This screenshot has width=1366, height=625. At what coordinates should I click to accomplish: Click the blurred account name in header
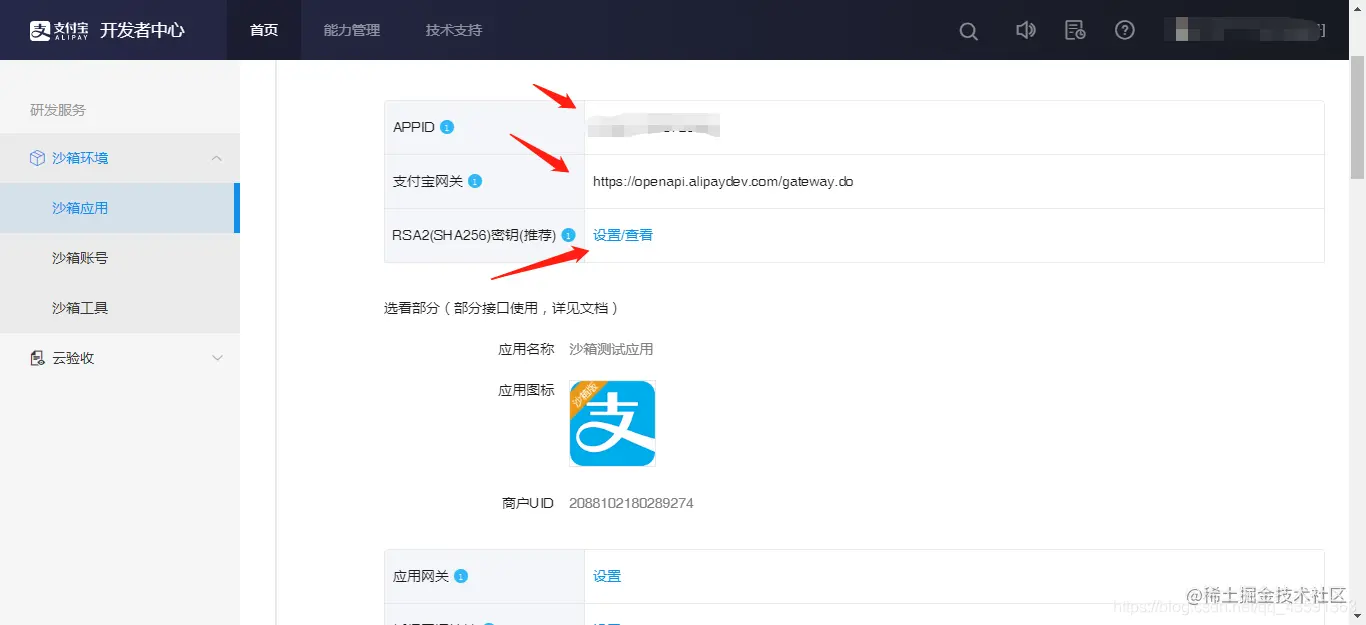click(x=1245, y=30)
